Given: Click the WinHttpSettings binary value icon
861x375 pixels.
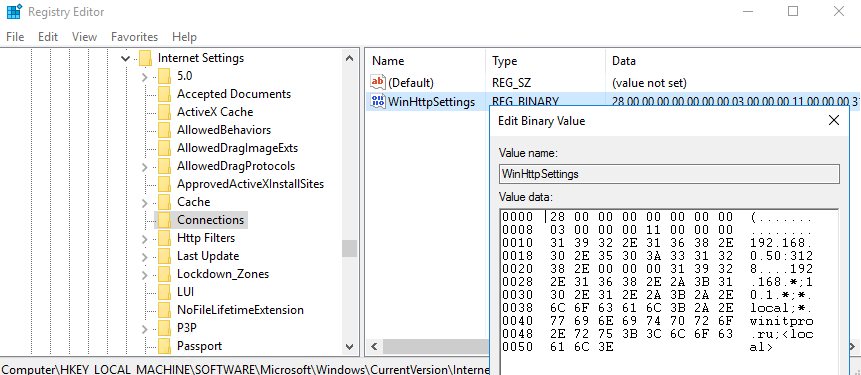Looking at the screenshot, I should [378, 102].
